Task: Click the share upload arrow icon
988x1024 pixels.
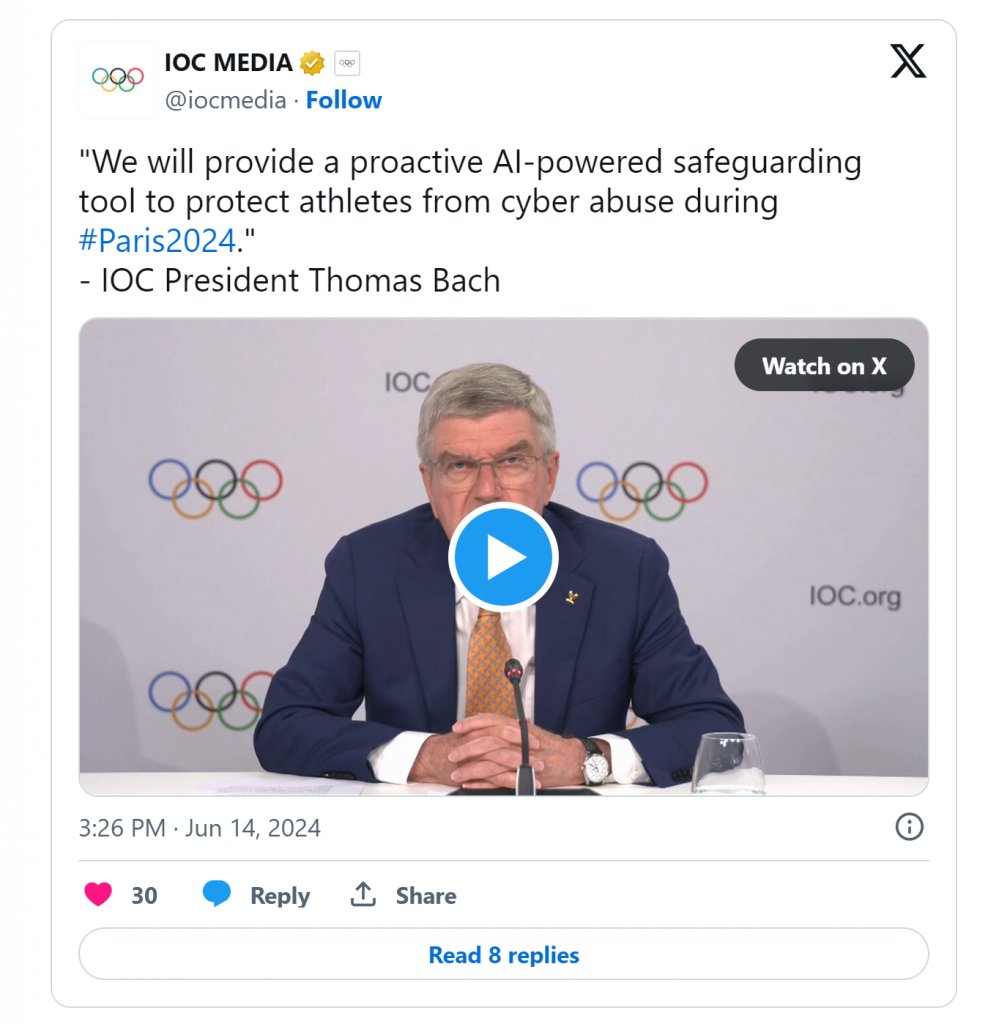Action: (362, 895)
